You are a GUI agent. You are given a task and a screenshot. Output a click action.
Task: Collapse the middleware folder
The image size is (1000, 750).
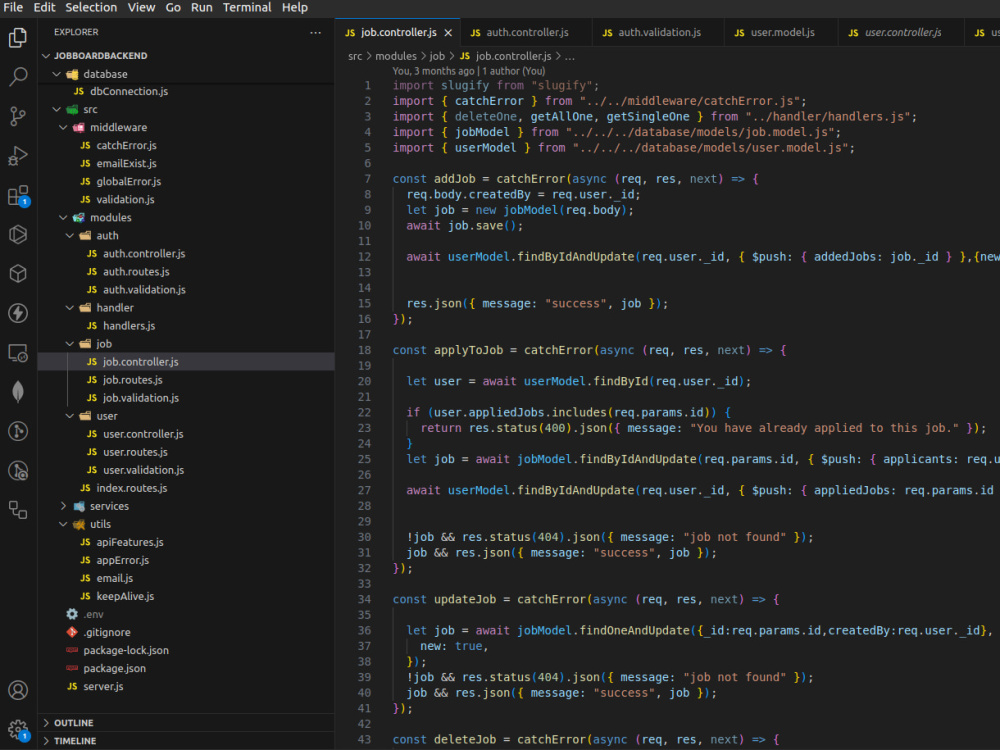coord(63,128)
